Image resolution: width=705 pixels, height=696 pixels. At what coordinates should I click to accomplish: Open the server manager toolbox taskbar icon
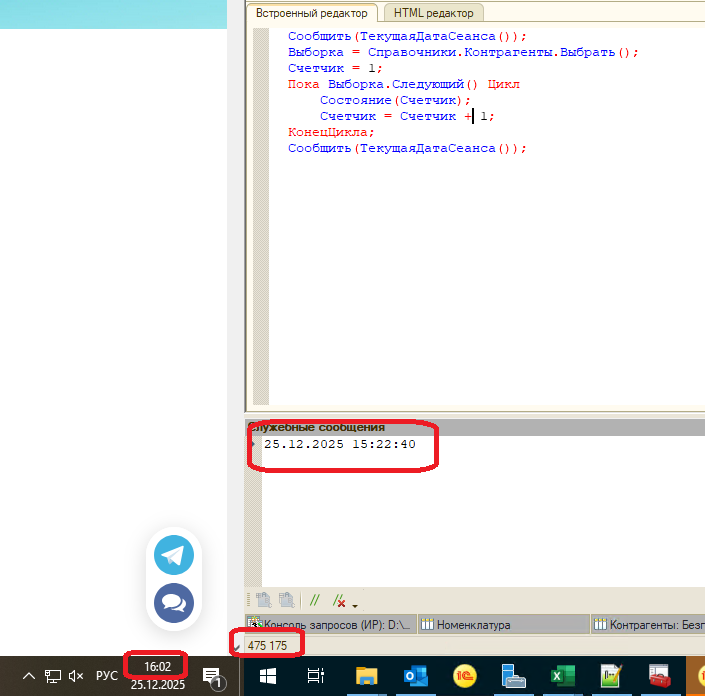click(513, 675)
